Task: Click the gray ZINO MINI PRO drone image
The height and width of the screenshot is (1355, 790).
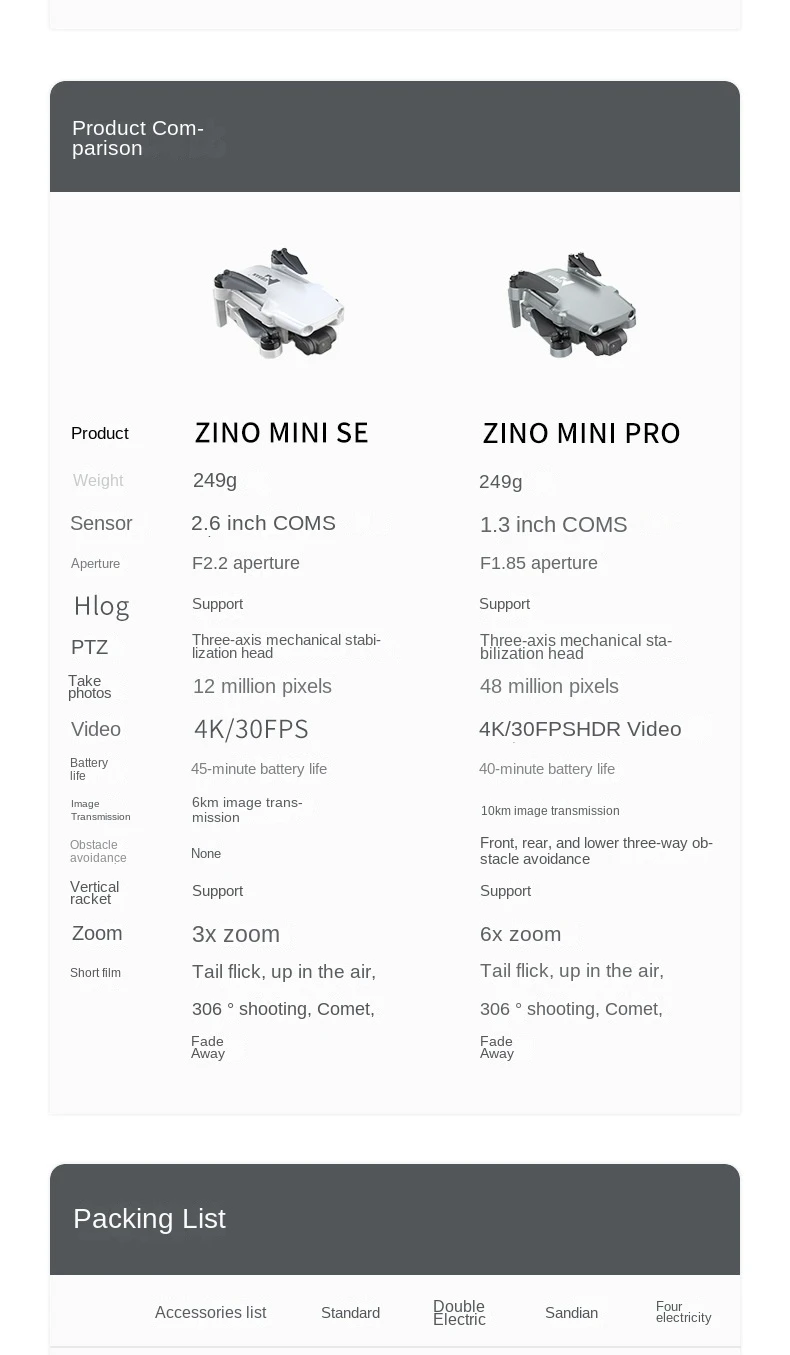Action: tap(571, 305)
